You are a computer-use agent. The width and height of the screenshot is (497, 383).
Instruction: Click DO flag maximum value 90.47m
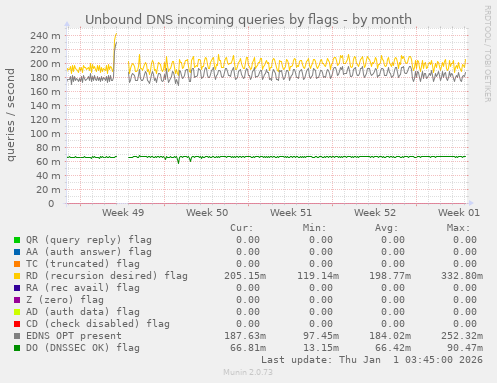(x=465, y=348)
